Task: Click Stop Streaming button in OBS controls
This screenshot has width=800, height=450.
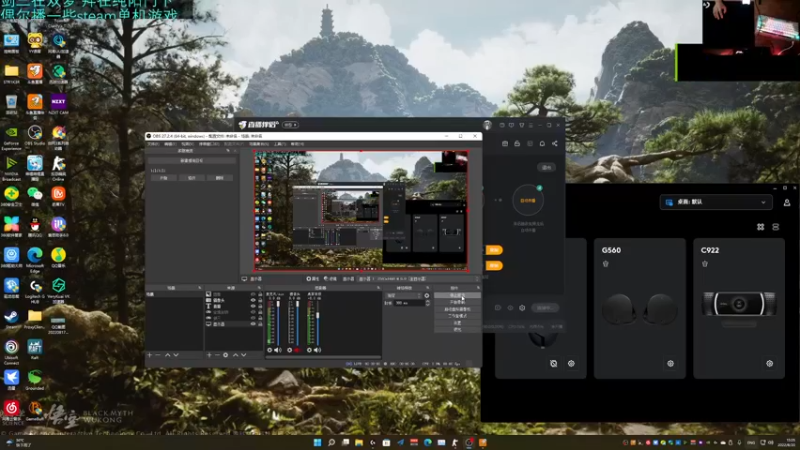Action: (457, 295)
